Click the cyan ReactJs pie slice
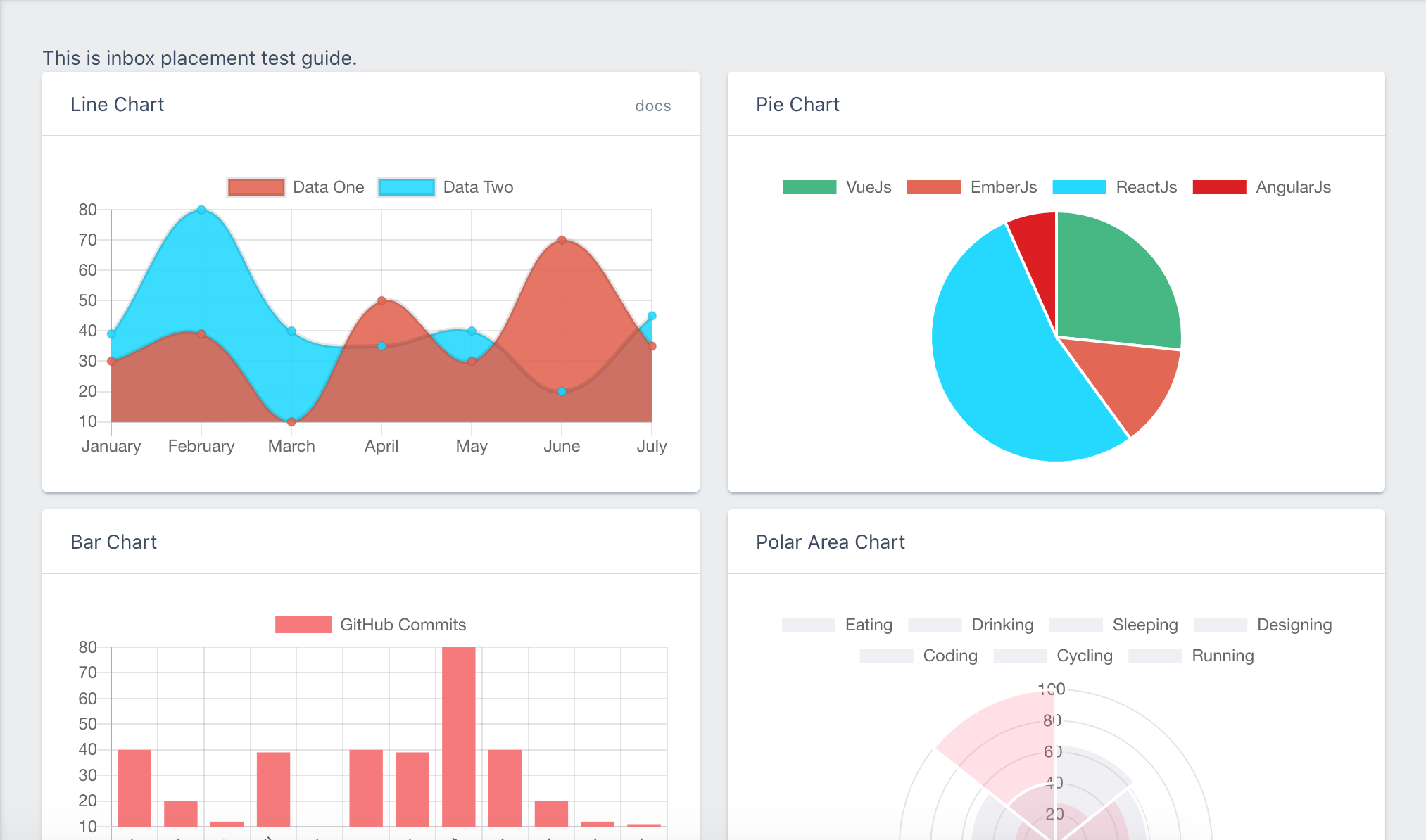The height and width of the screenshot is (840, 1426). pyautogui.click(x=999, y=359)
